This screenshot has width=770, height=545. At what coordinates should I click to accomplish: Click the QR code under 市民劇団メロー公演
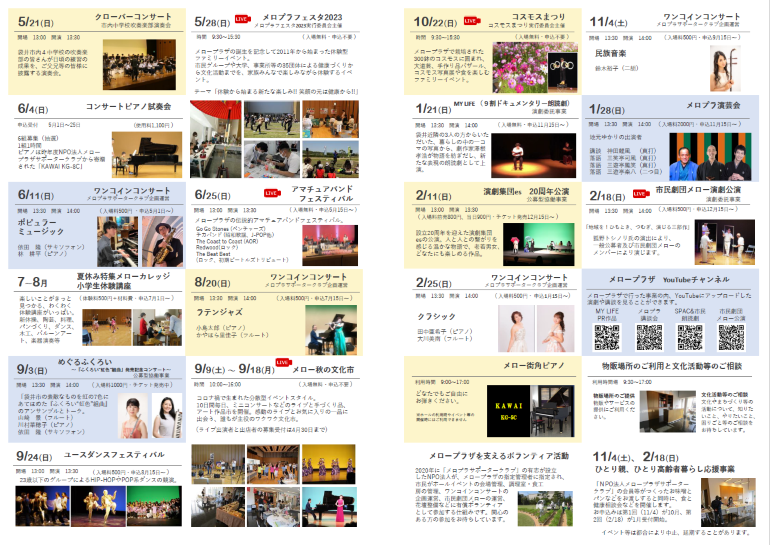click(729, 337)
